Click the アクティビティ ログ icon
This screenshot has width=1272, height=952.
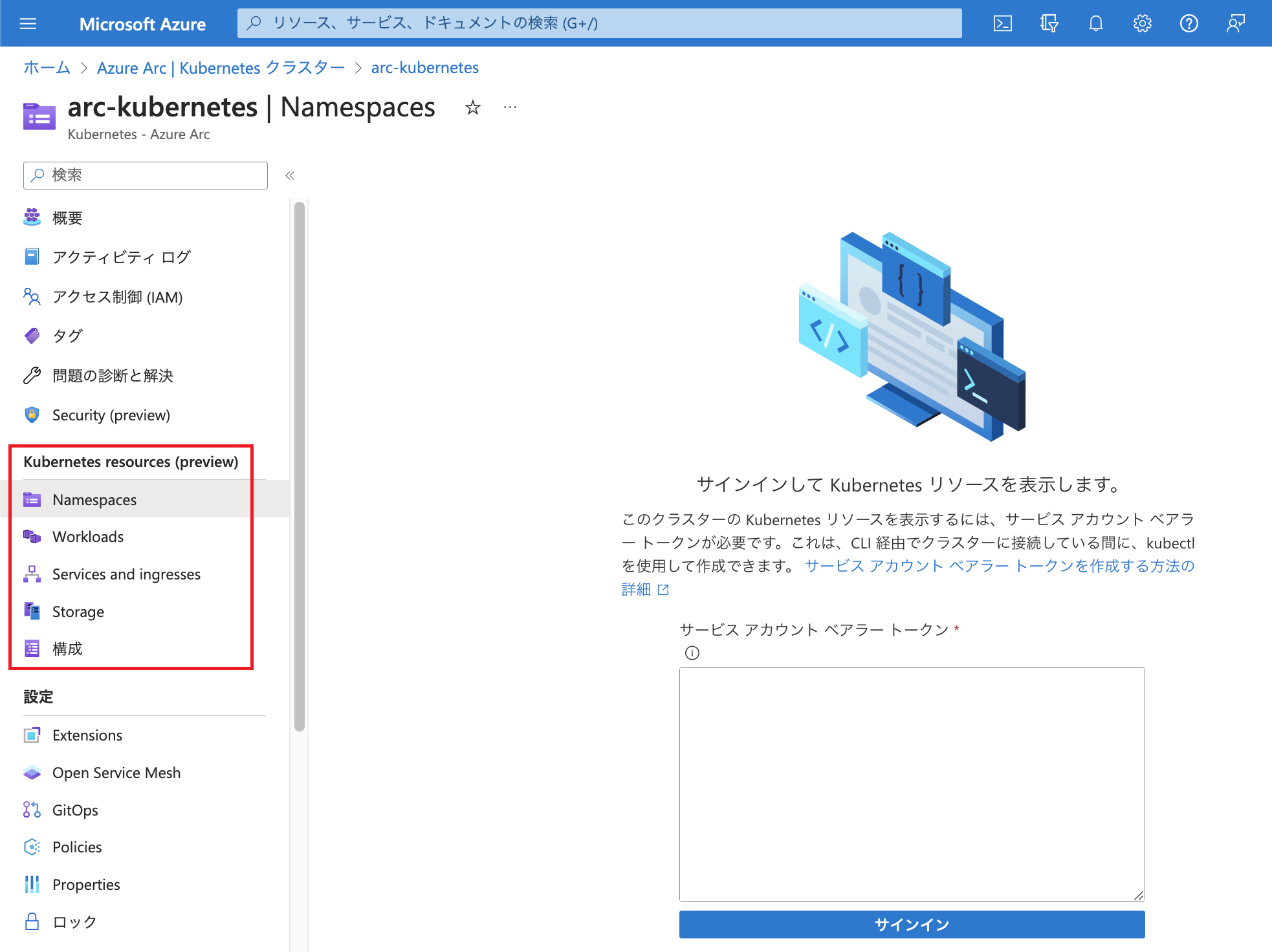point(32,257)
